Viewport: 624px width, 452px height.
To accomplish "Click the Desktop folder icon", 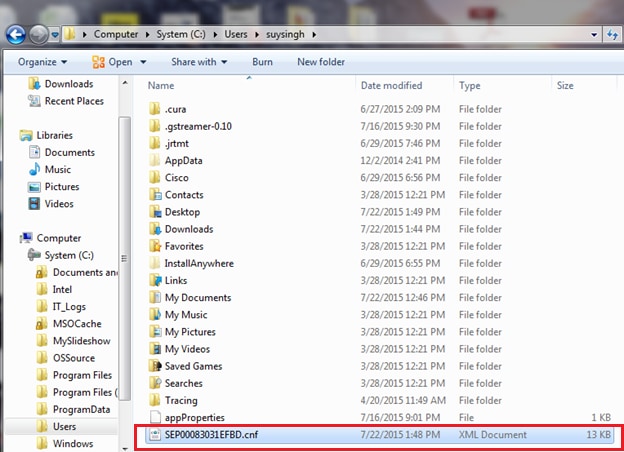I will (x=155, y=212).
